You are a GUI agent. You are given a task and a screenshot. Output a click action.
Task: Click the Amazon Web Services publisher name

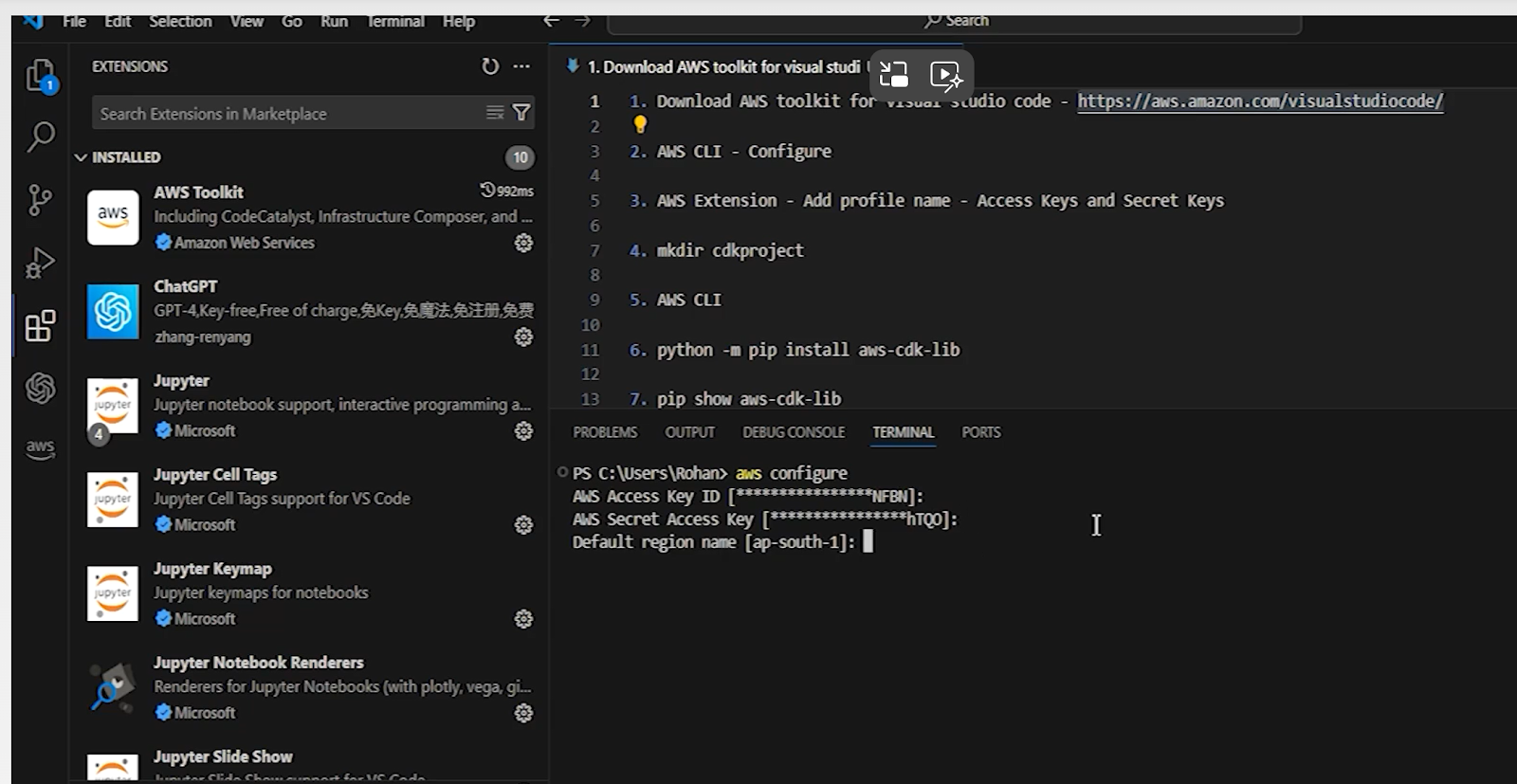pyautogui.click(x=244, y=243)
